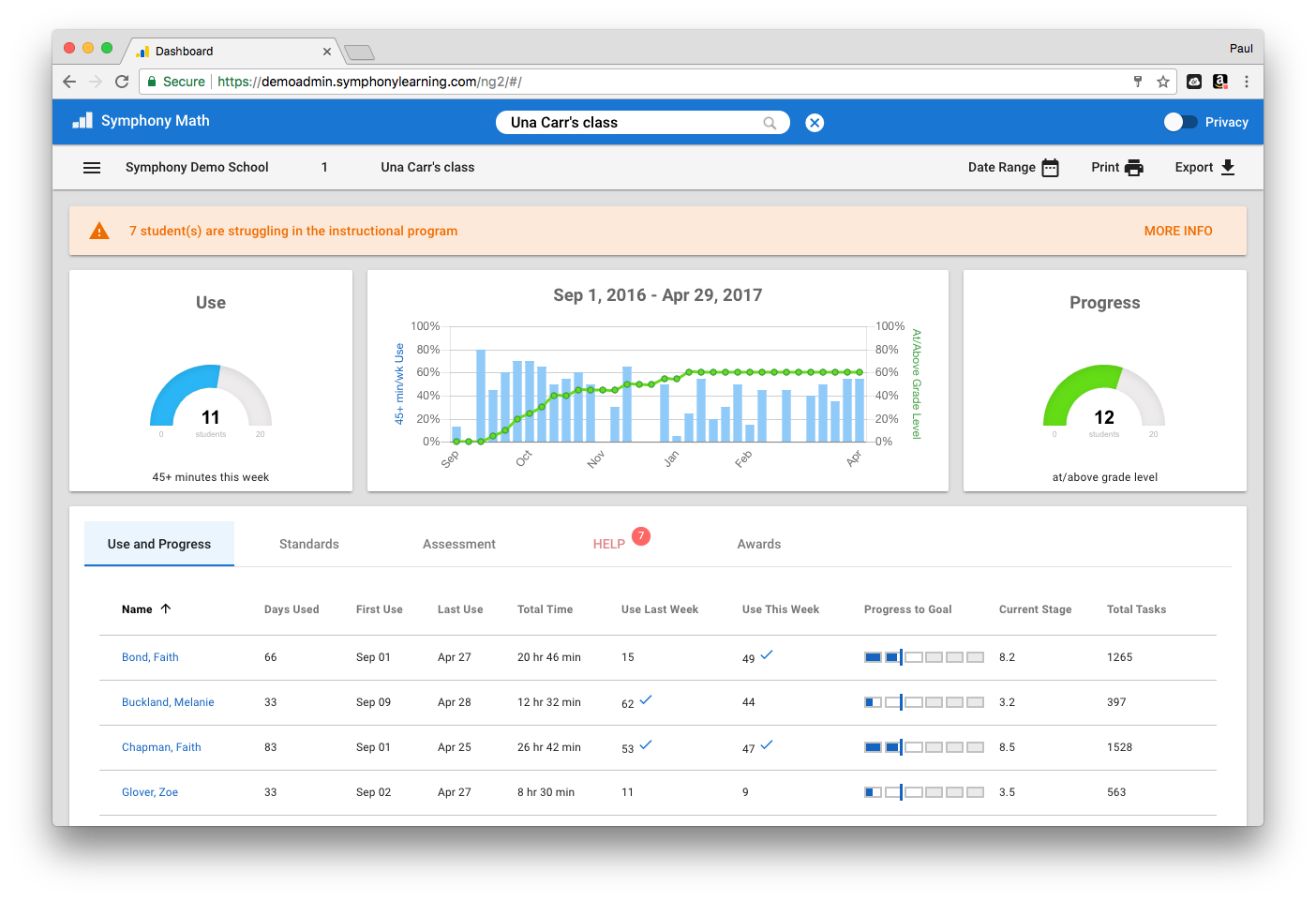Click Chapman, Faith Use This Week checkmark
Viewport: 1316px width, 901px height.
click(x=767, y=744)
